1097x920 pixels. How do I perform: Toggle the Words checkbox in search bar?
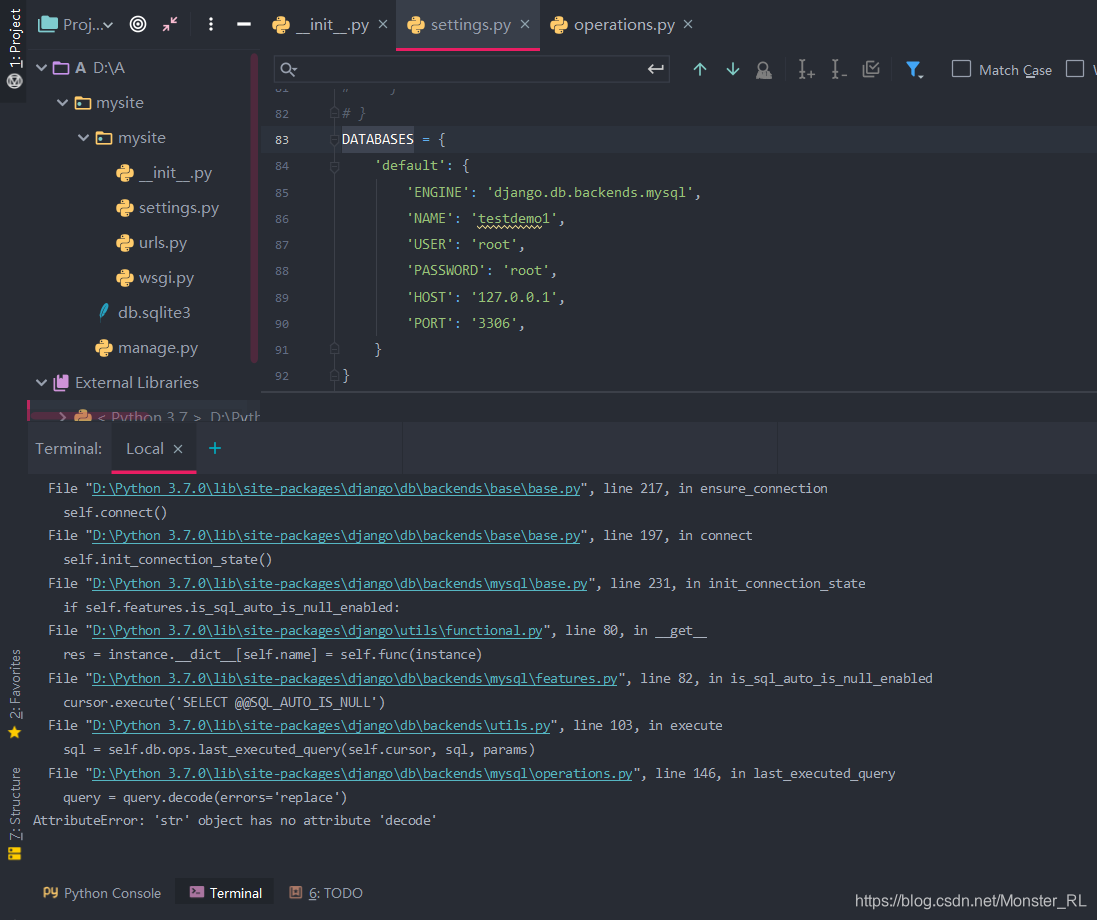click(x=1075, y=69)
